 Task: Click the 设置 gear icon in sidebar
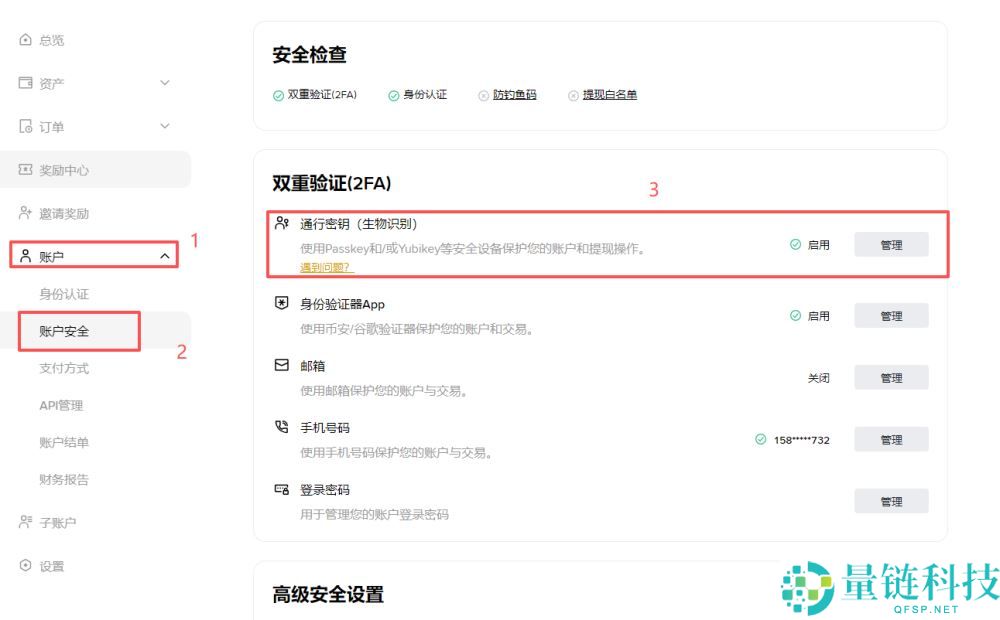pyautogui.click(x=23, y=566)
